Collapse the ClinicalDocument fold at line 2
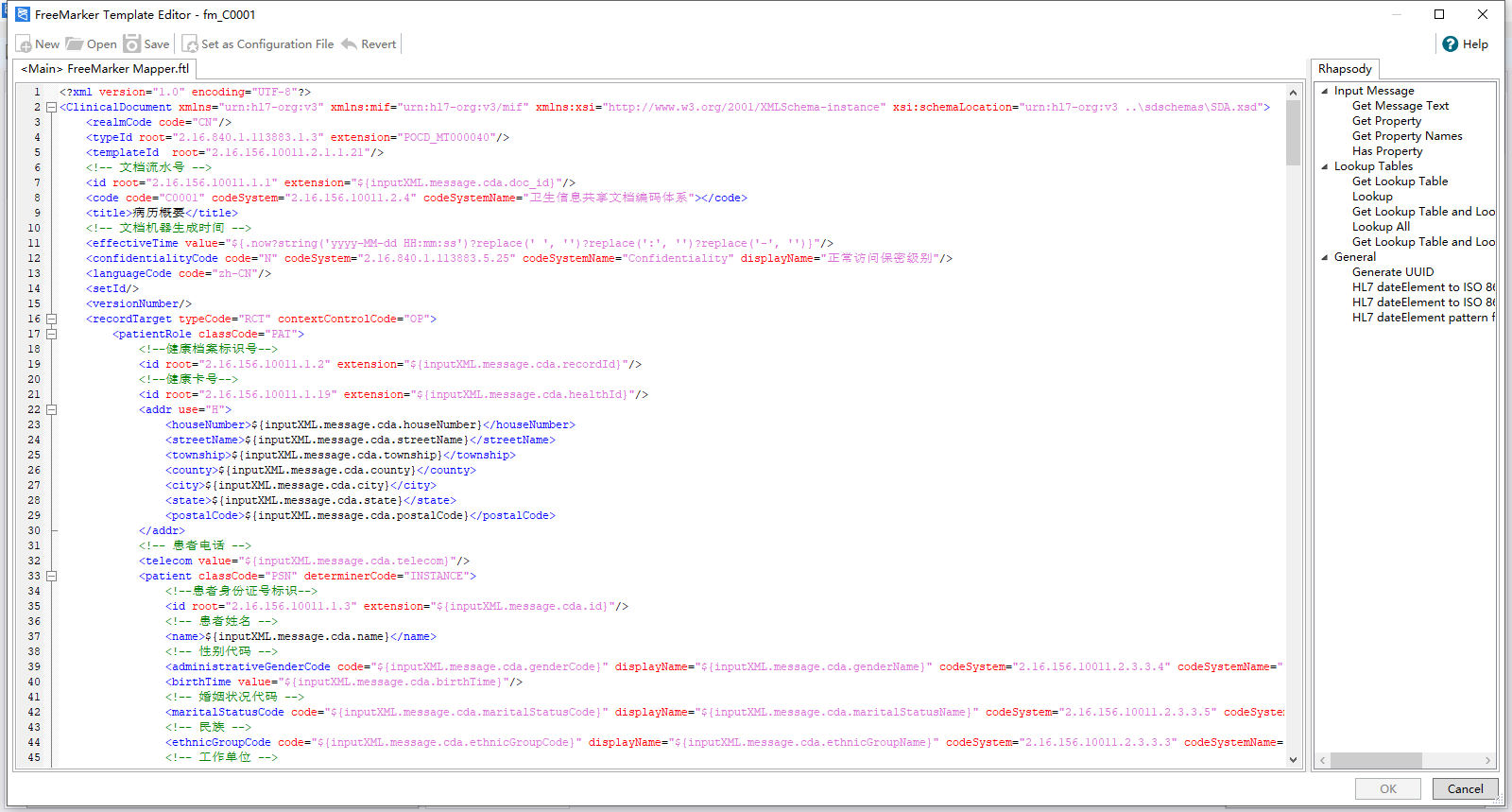 (52, 107)
